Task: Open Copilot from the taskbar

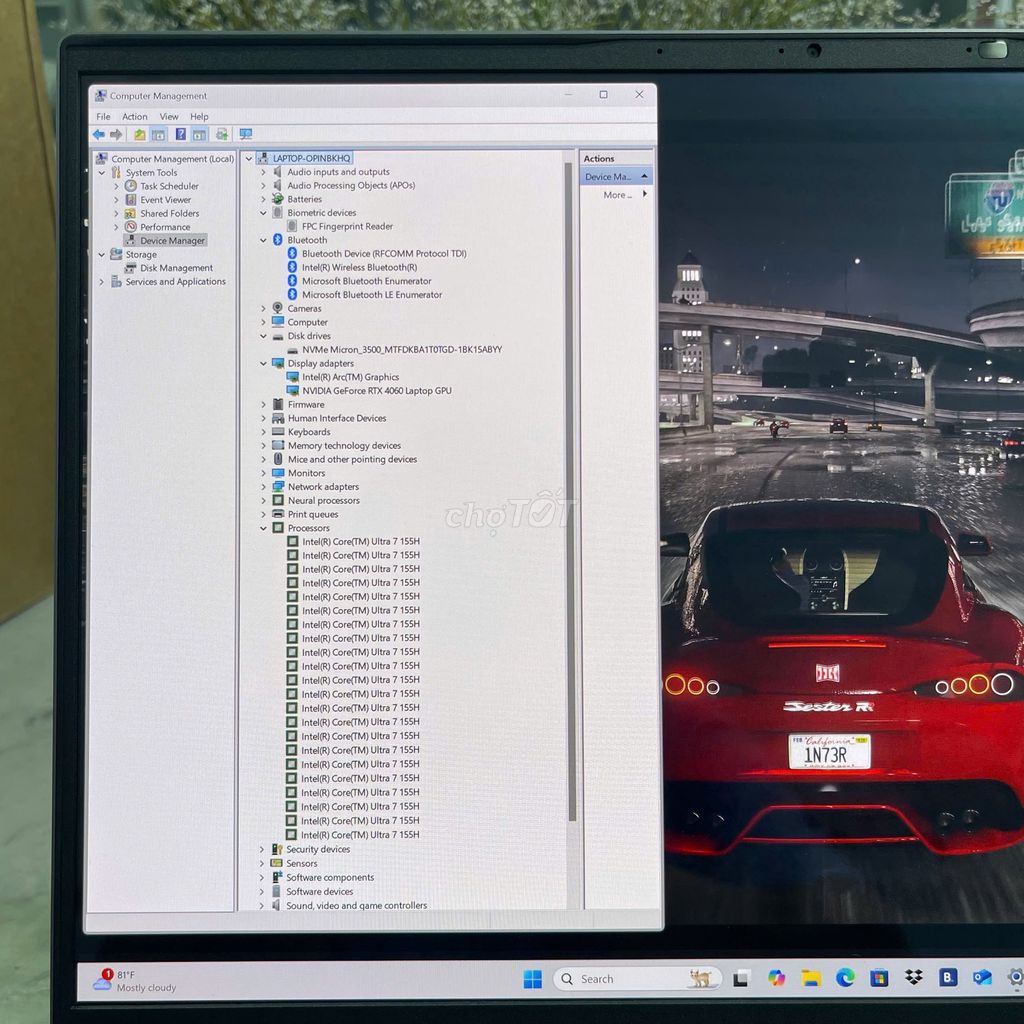Action: (x=776, y=978)
